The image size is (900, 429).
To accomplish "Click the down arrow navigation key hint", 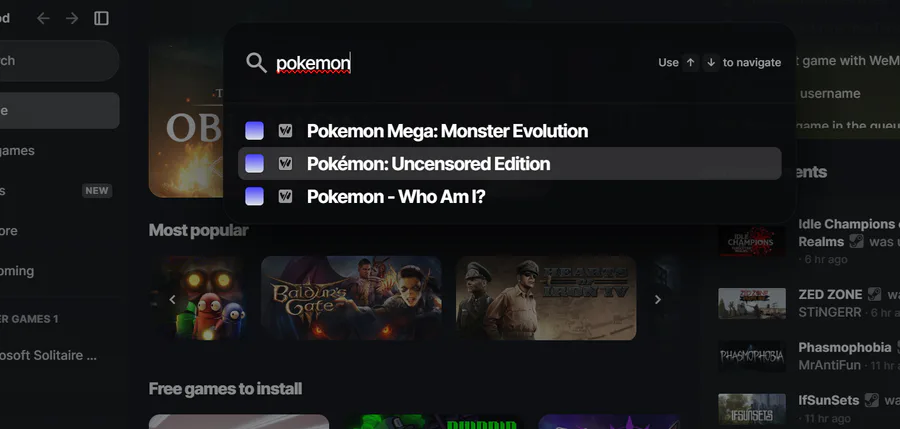I will (711, 63).
